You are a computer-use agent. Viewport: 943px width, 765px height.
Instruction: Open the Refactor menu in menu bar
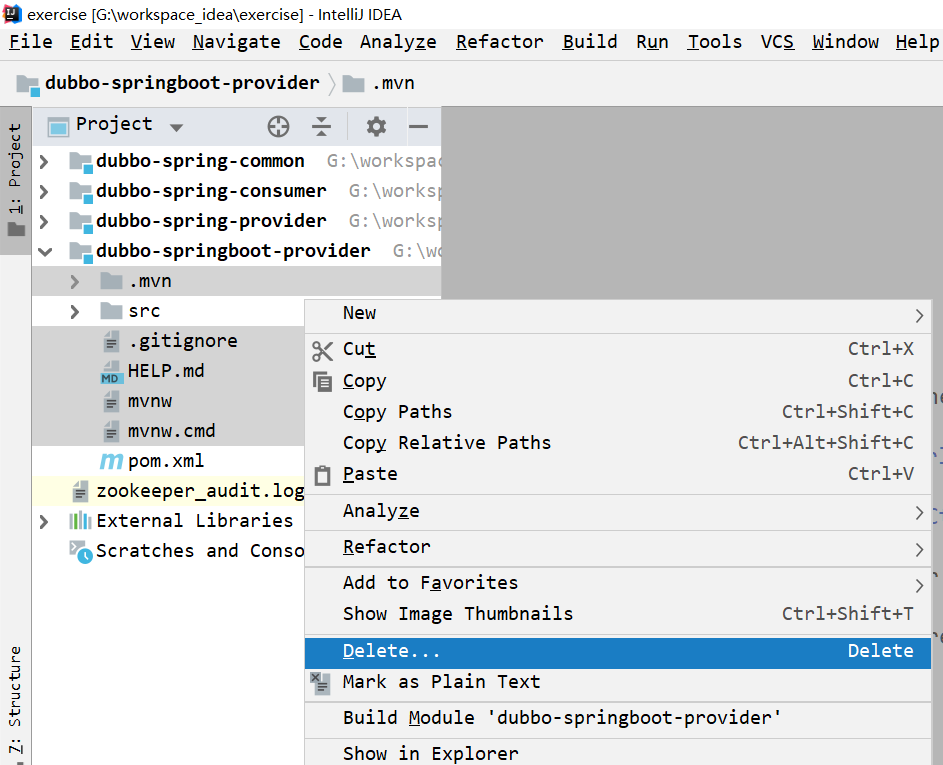[x=499, y=42]
